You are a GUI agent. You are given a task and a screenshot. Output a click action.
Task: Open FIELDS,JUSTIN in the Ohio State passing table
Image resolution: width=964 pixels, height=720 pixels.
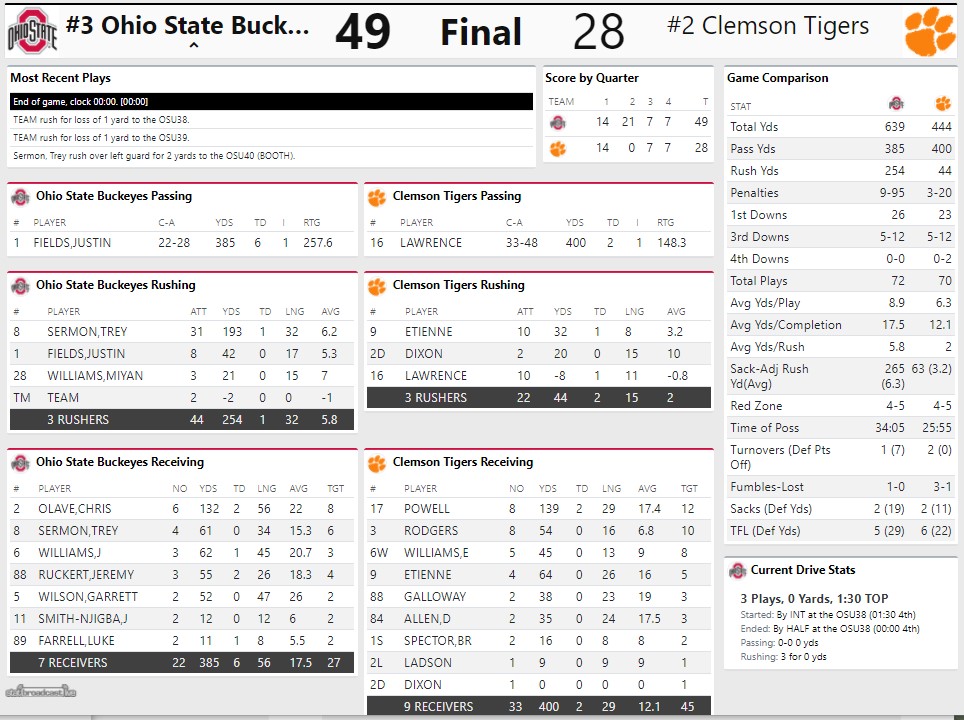(x=72, y=243)
